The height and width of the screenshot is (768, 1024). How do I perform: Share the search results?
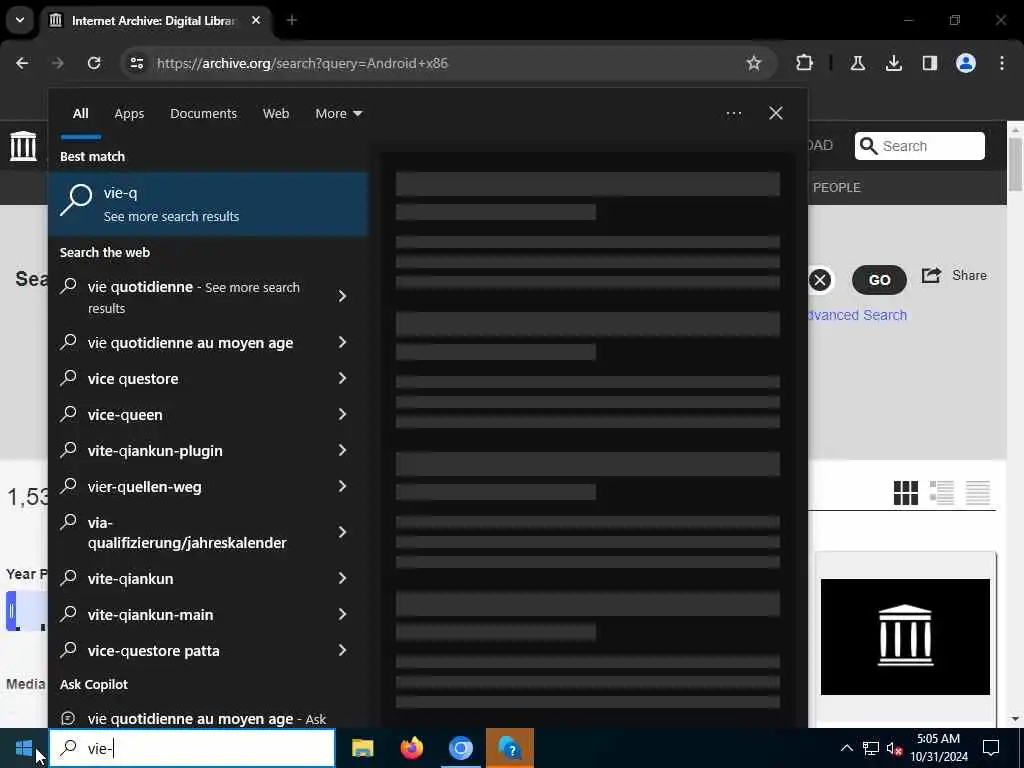click(954, 276)
